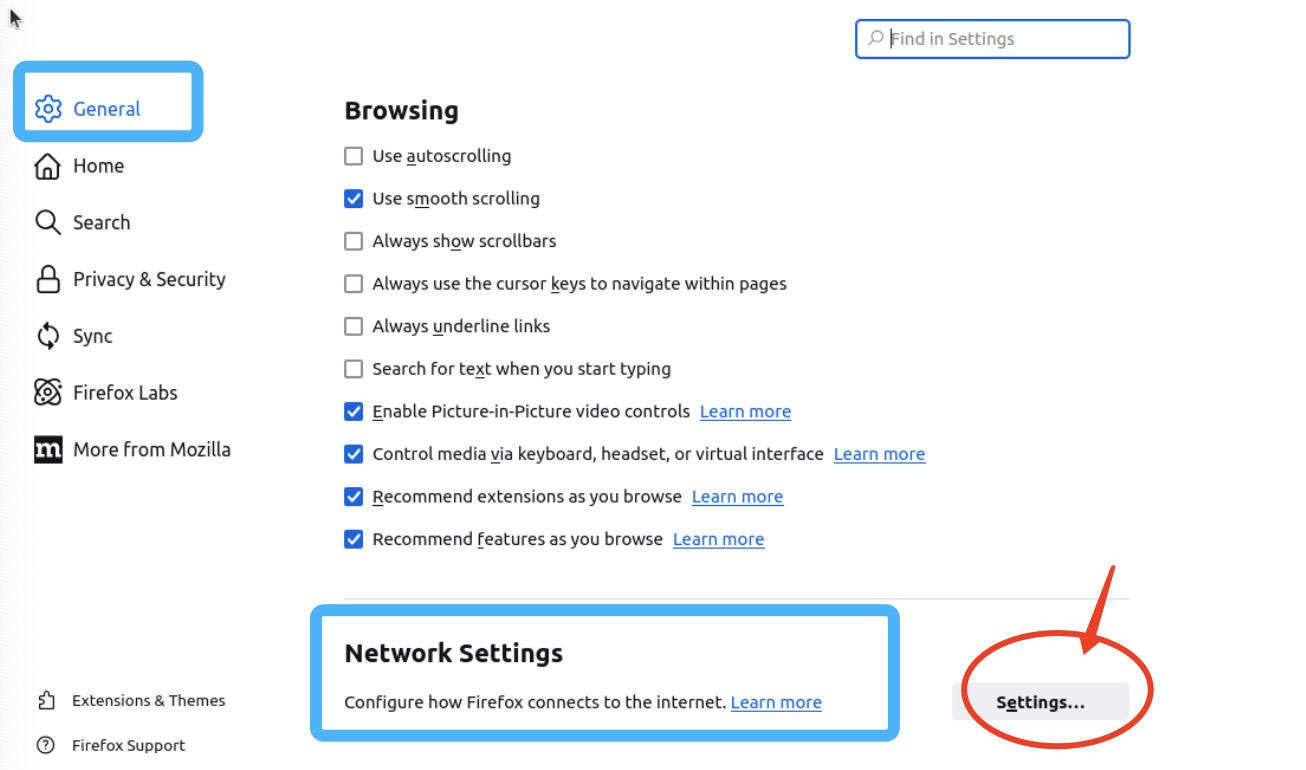Enable Always show scrollbars checkbox
Viewport: 1306px width, 770px height.
[x=353, y=241]
